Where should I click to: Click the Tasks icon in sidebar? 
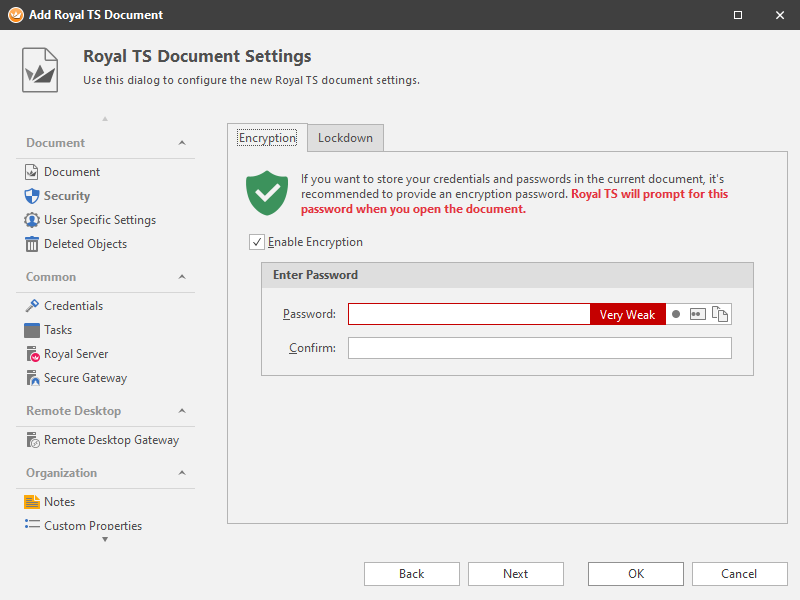32,330
